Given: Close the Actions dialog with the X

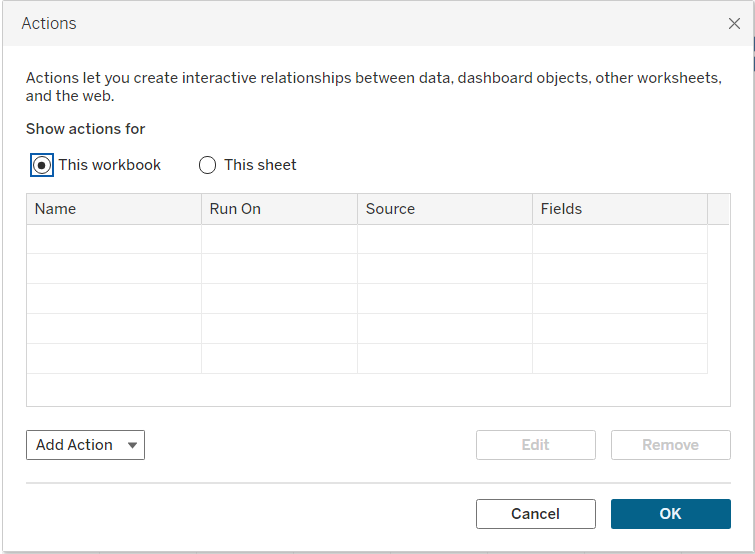Looking at the screenshot, I should pos(734,23).
